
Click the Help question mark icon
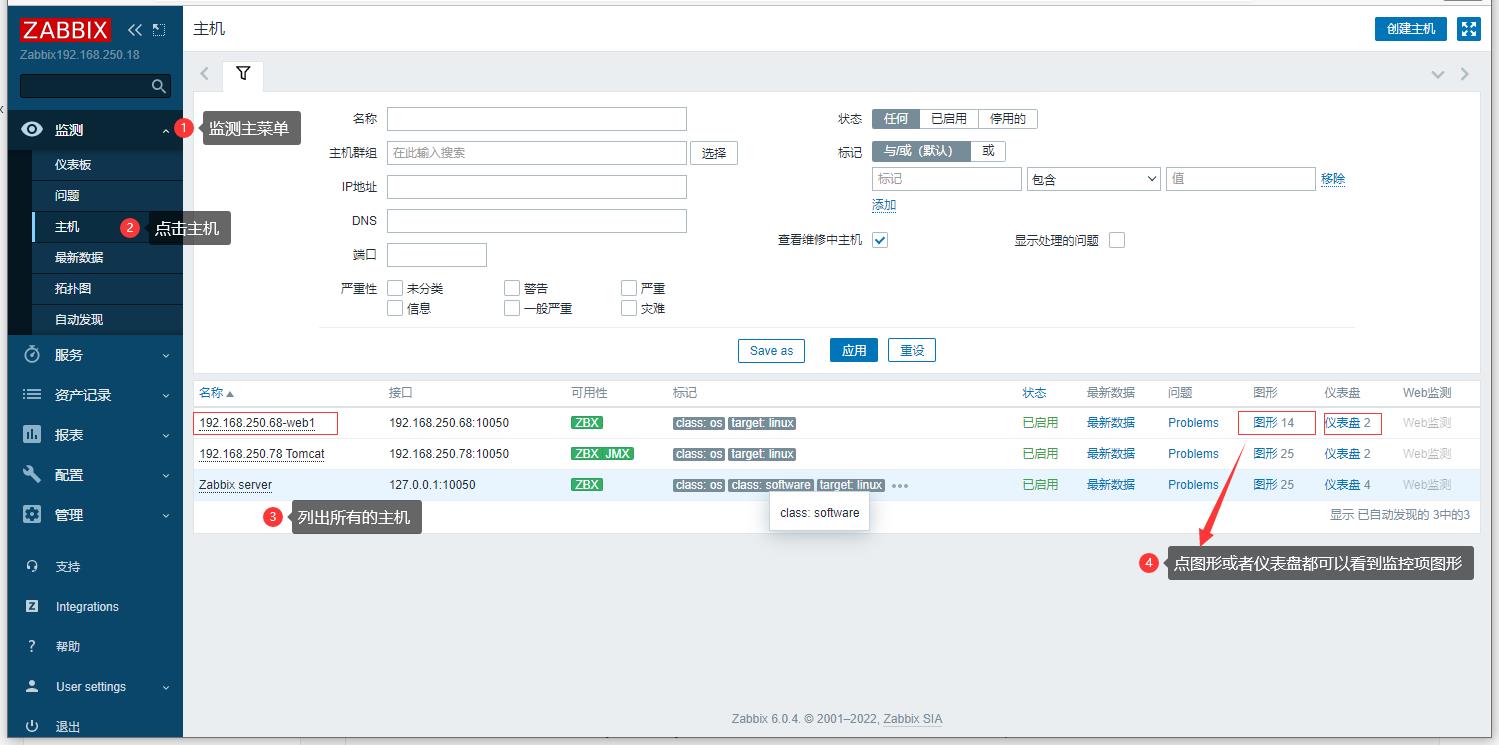[32, 647]
